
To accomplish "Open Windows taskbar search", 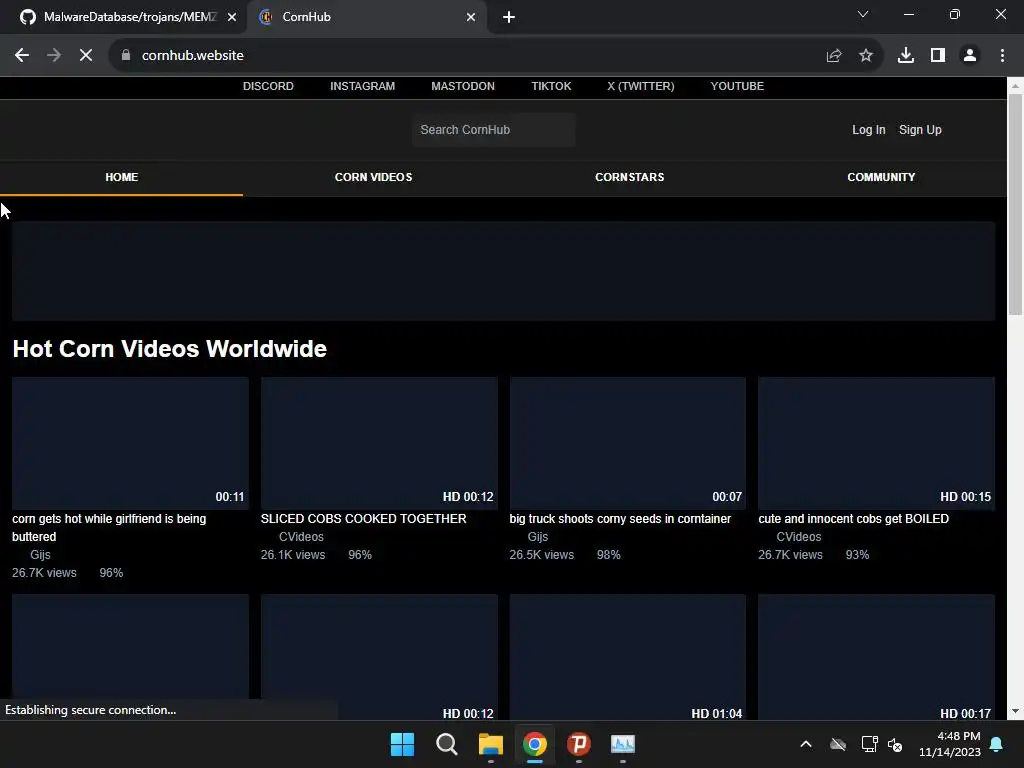I will pyautogui.click(x=447, y=744).
